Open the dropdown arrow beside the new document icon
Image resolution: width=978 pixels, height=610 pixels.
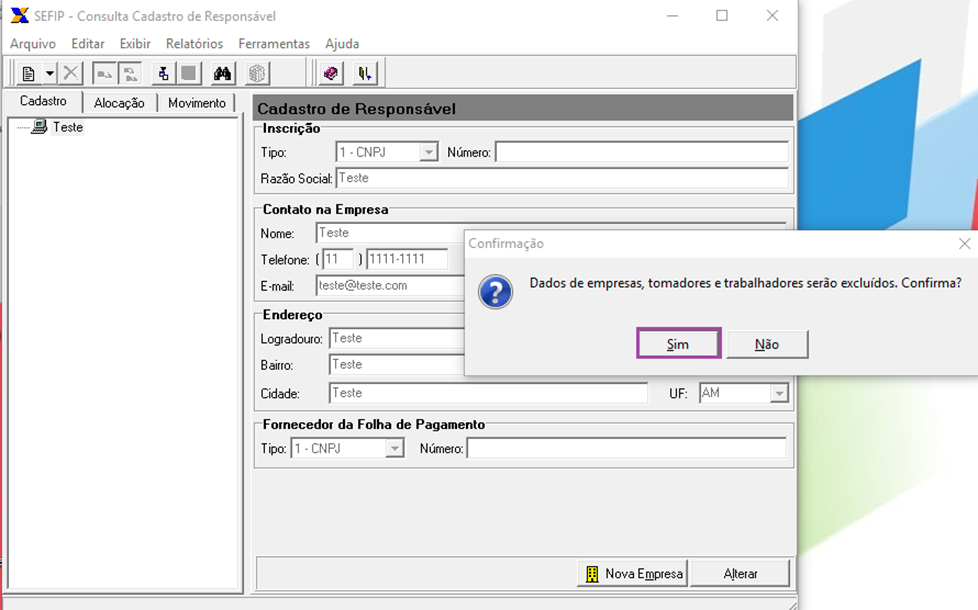click(49, 73)
